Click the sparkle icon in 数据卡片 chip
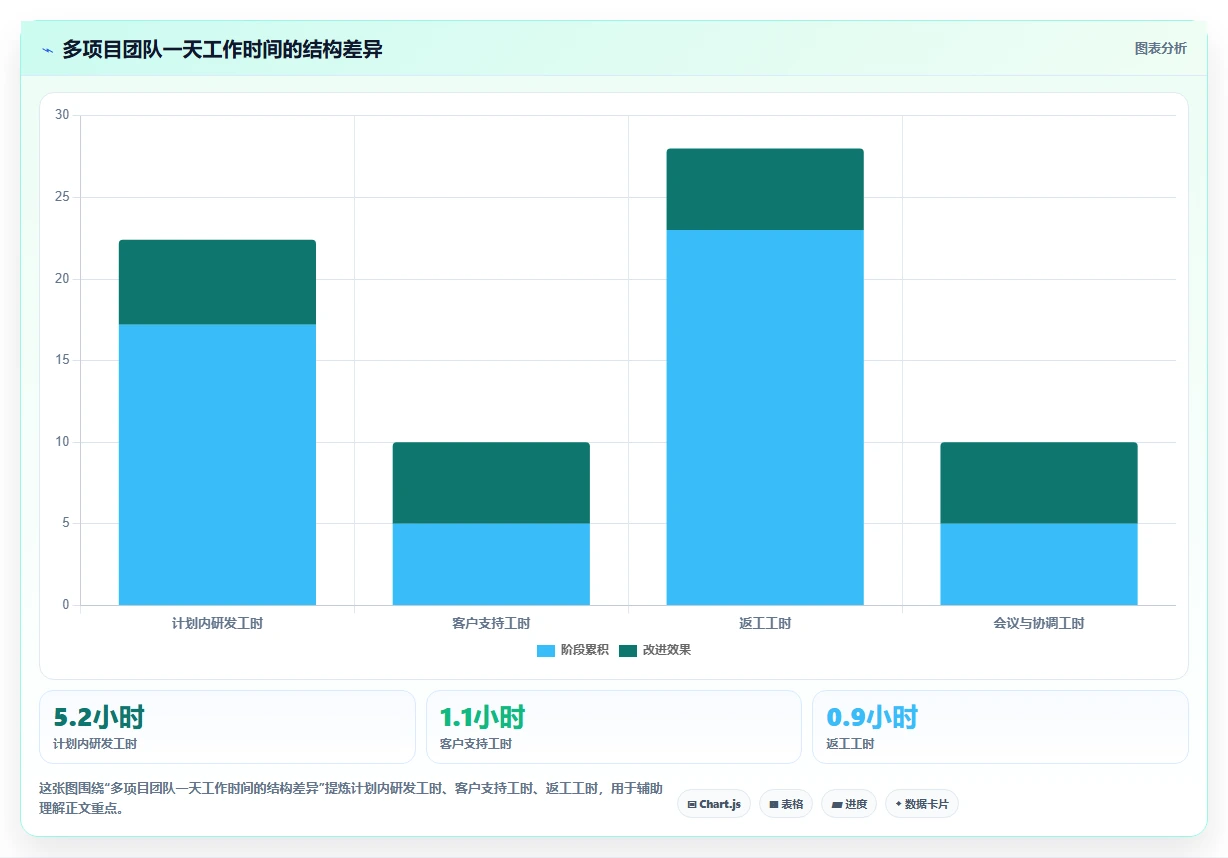The width and height of the screenshot is (1228, 858). [x=898, y=804]
